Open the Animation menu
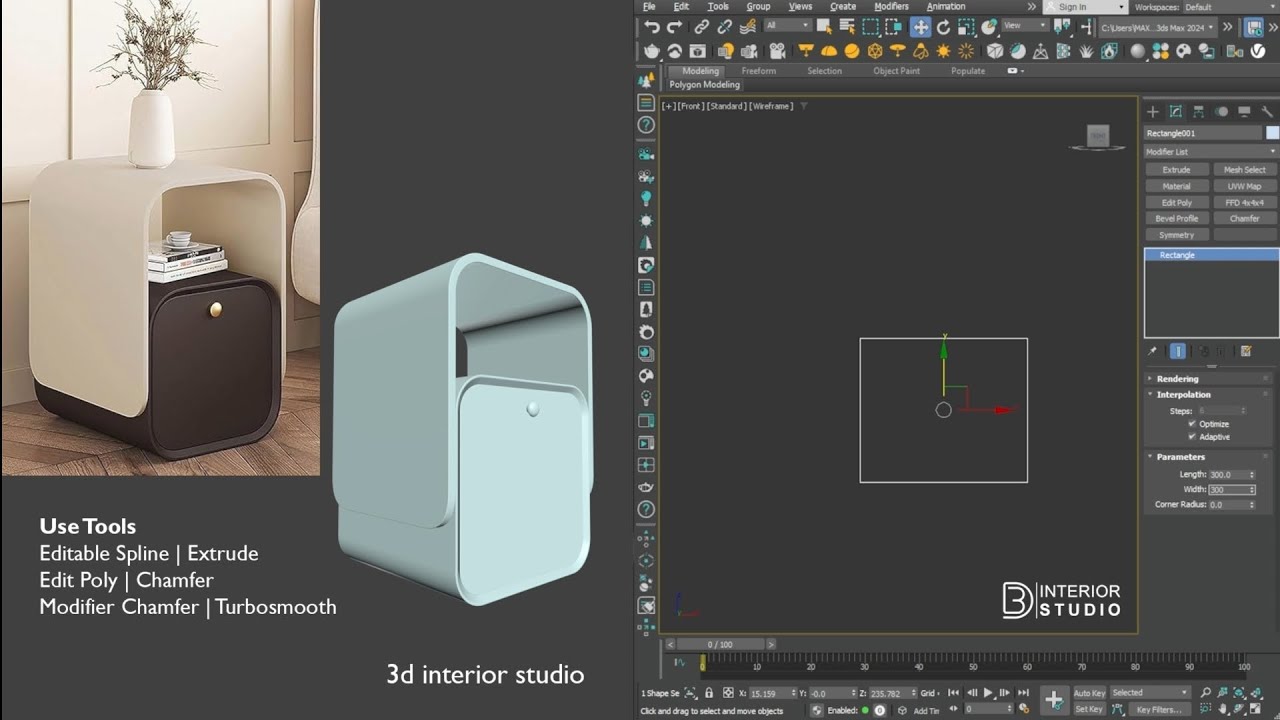1280x720 pixels. (945, 6)
